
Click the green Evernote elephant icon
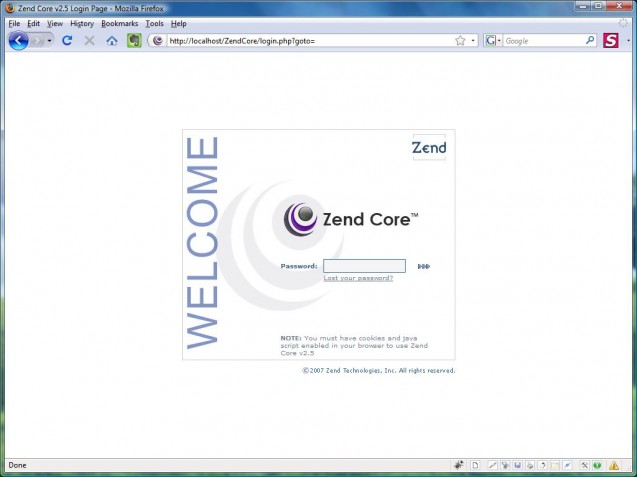click(x=134, y=41)
